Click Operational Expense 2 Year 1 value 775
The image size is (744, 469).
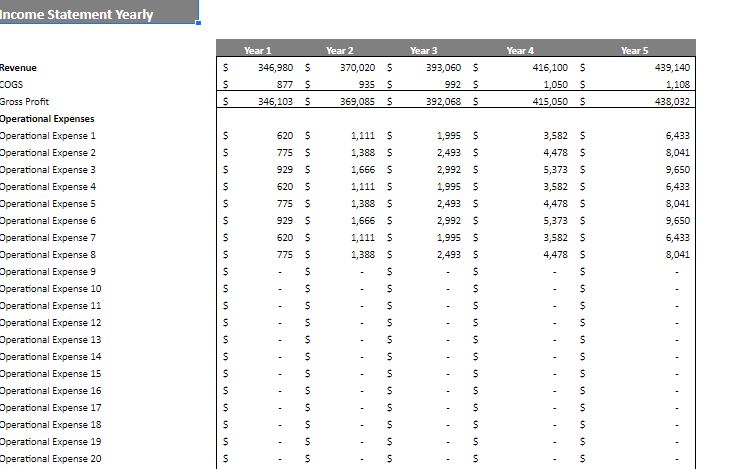click(x=285, y=153)
